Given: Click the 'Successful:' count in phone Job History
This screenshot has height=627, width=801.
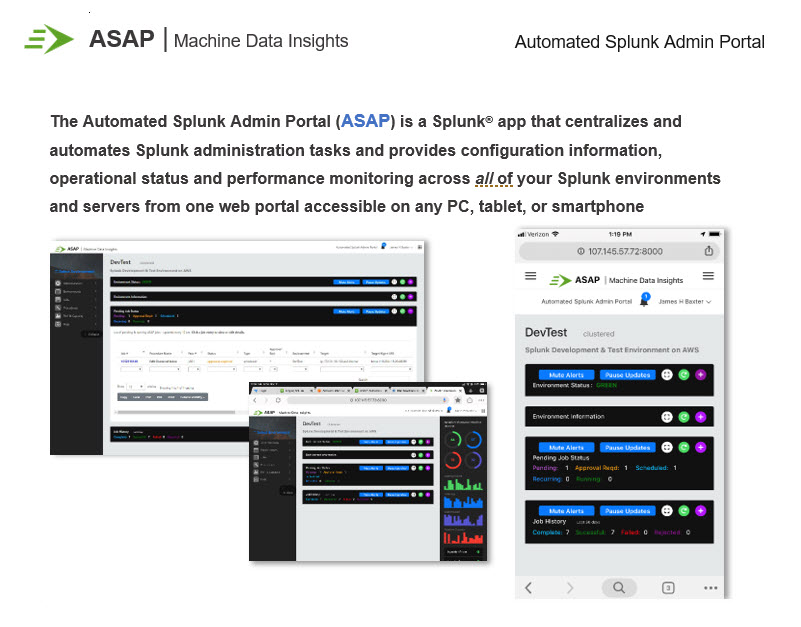Looking at the screenshot, I should (612, 532).
